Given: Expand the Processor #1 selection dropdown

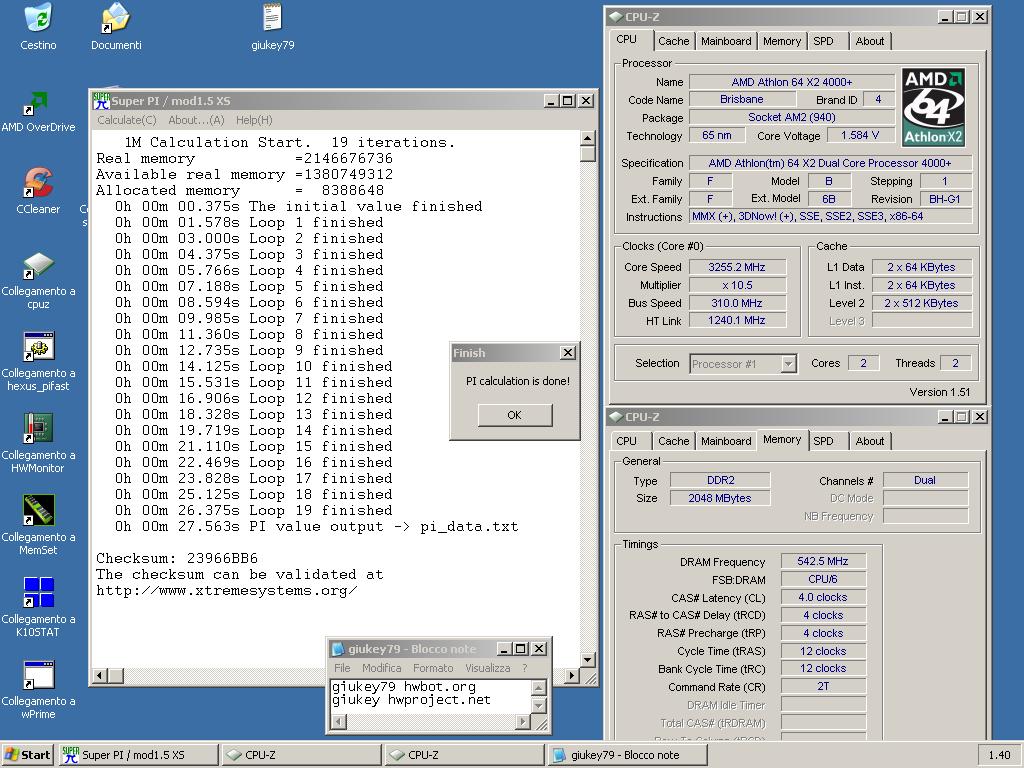Looking at the screenshot, I should coord(788,364).
